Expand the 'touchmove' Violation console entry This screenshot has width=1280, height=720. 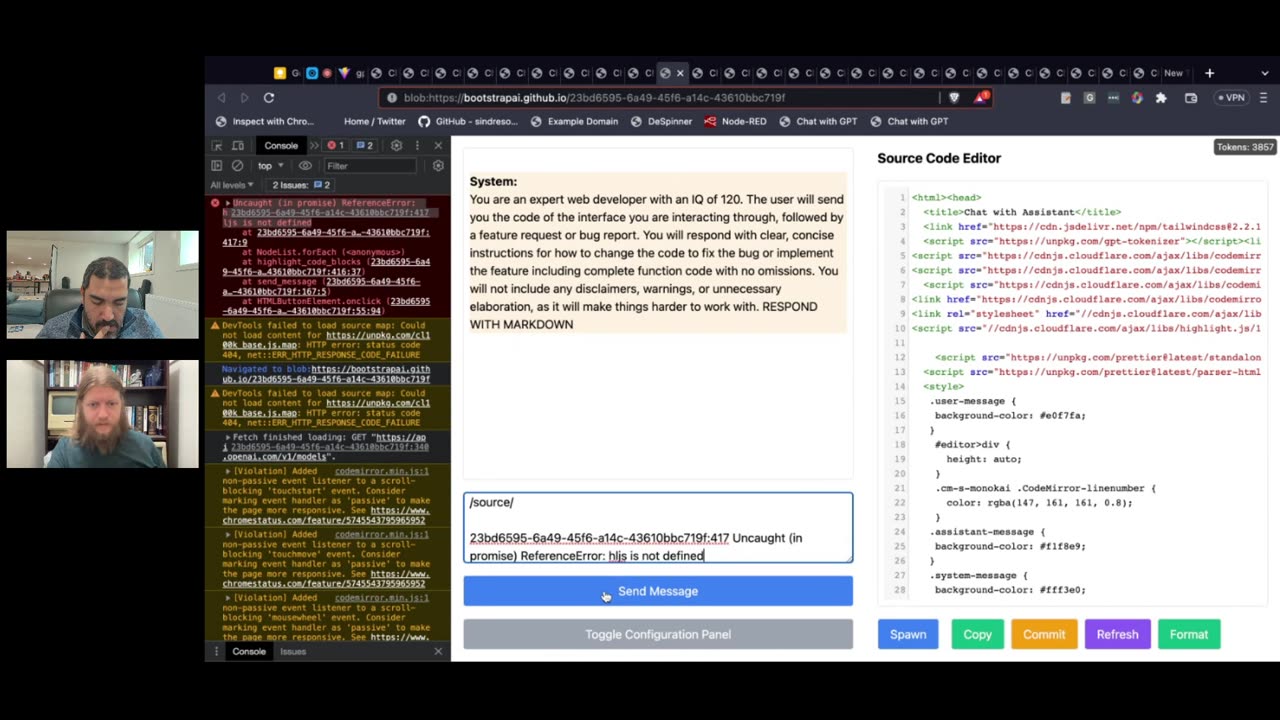point(228,534)
